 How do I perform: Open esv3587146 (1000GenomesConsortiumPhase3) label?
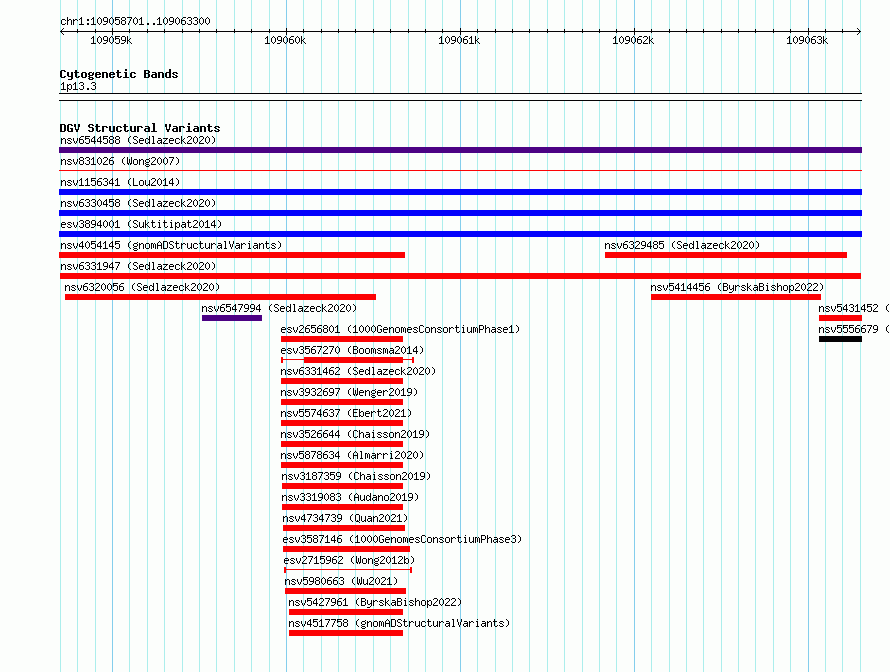402,539
